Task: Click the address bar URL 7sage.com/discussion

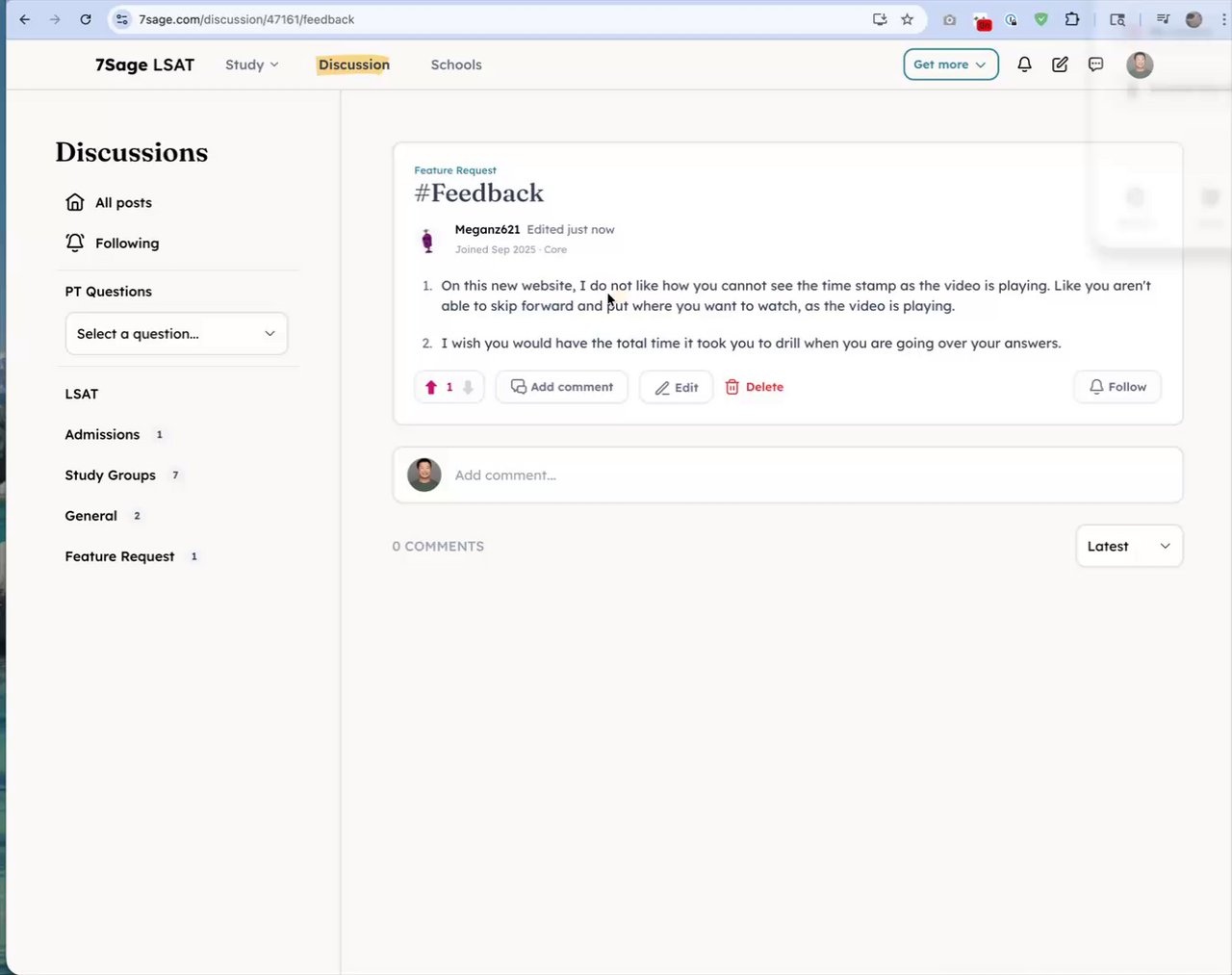Action: pyautogui.click(x=246, y=19)
